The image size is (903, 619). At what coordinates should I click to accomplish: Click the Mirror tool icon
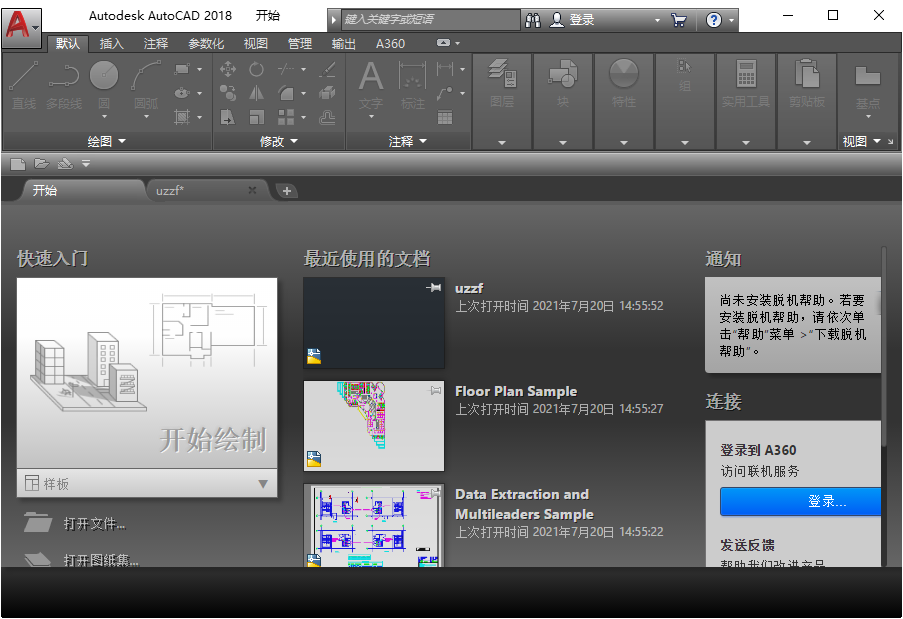(256, 93)
